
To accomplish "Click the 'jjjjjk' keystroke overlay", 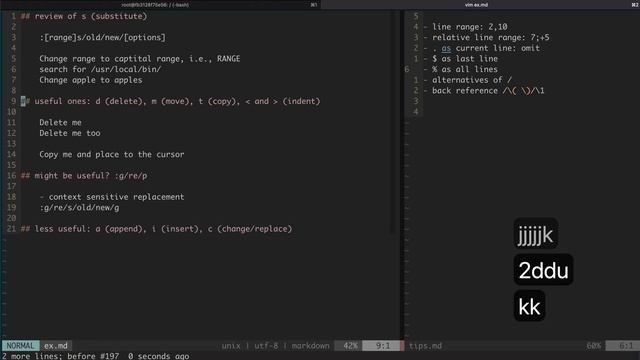I will click(535, 234).
